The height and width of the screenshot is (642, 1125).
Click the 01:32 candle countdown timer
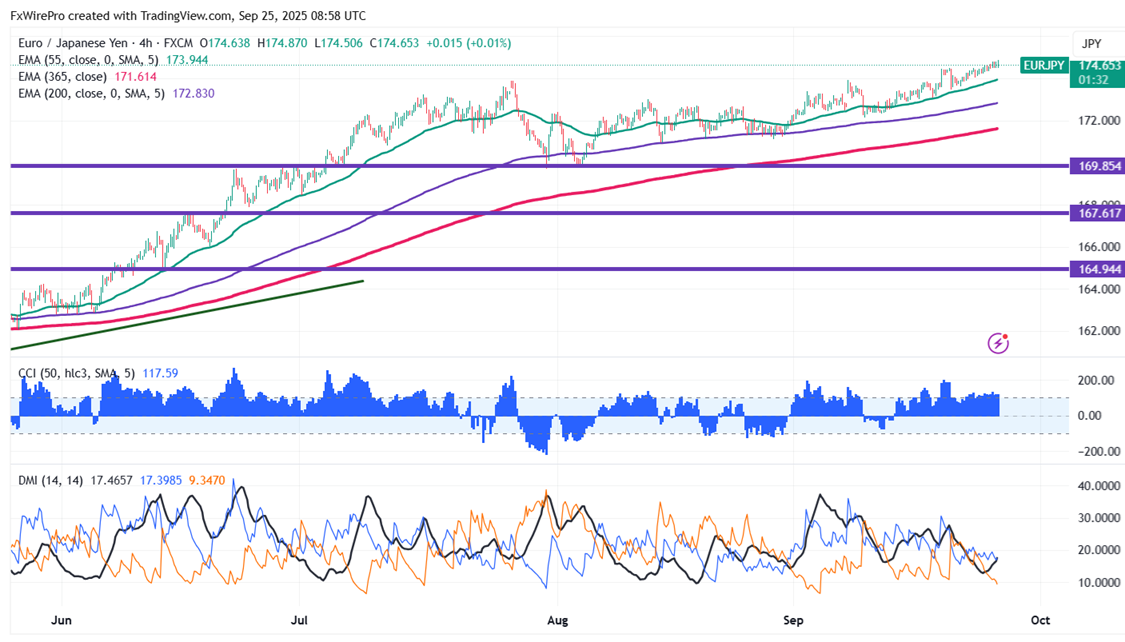1093,80
